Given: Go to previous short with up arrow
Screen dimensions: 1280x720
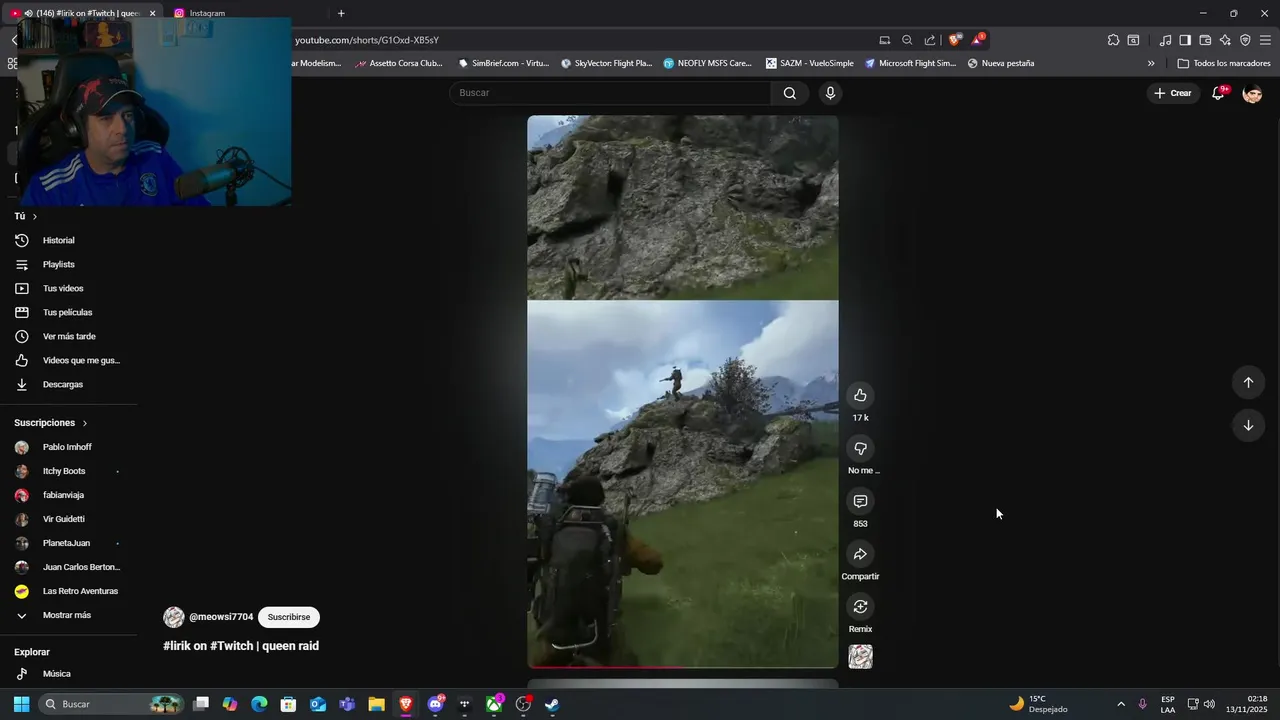Looking at the screenshot, I should pos(1248,382).
